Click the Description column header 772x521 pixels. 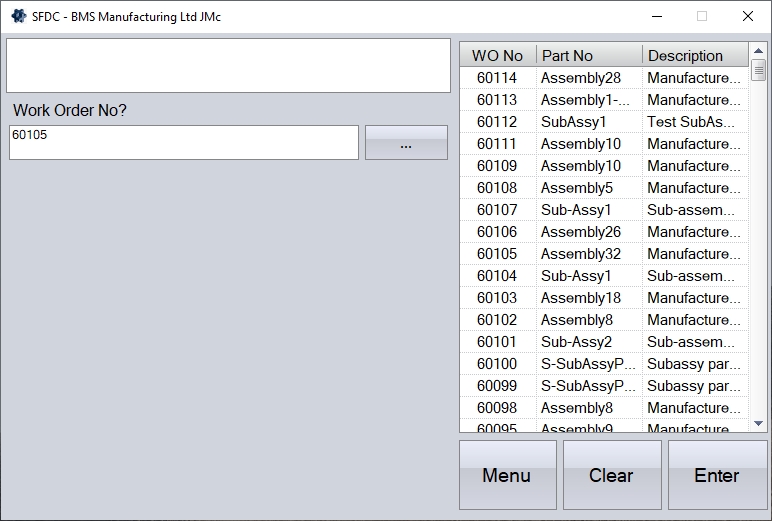click(695, 56)
